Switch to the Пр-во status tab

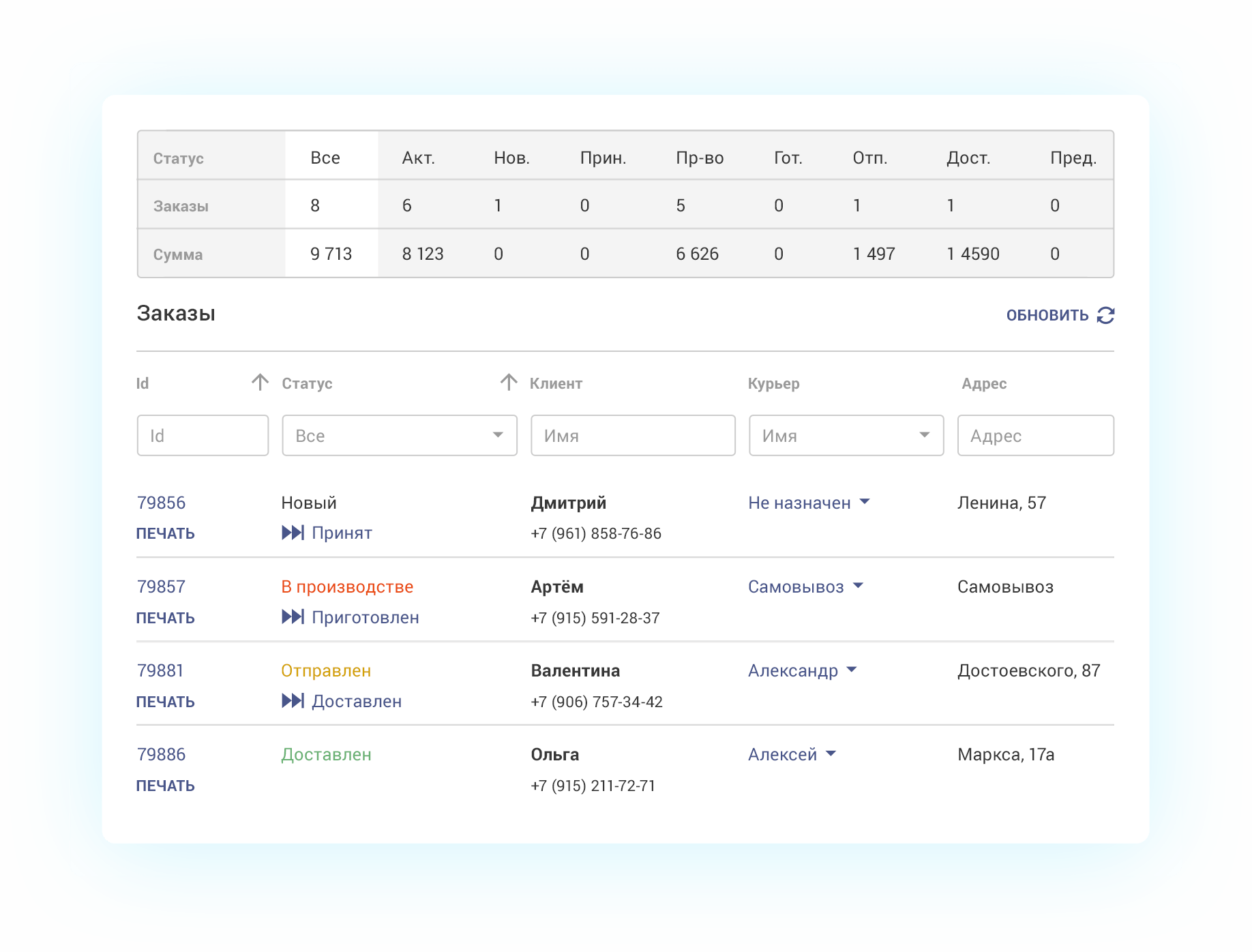pyautogui.click(x=700, y=158)
